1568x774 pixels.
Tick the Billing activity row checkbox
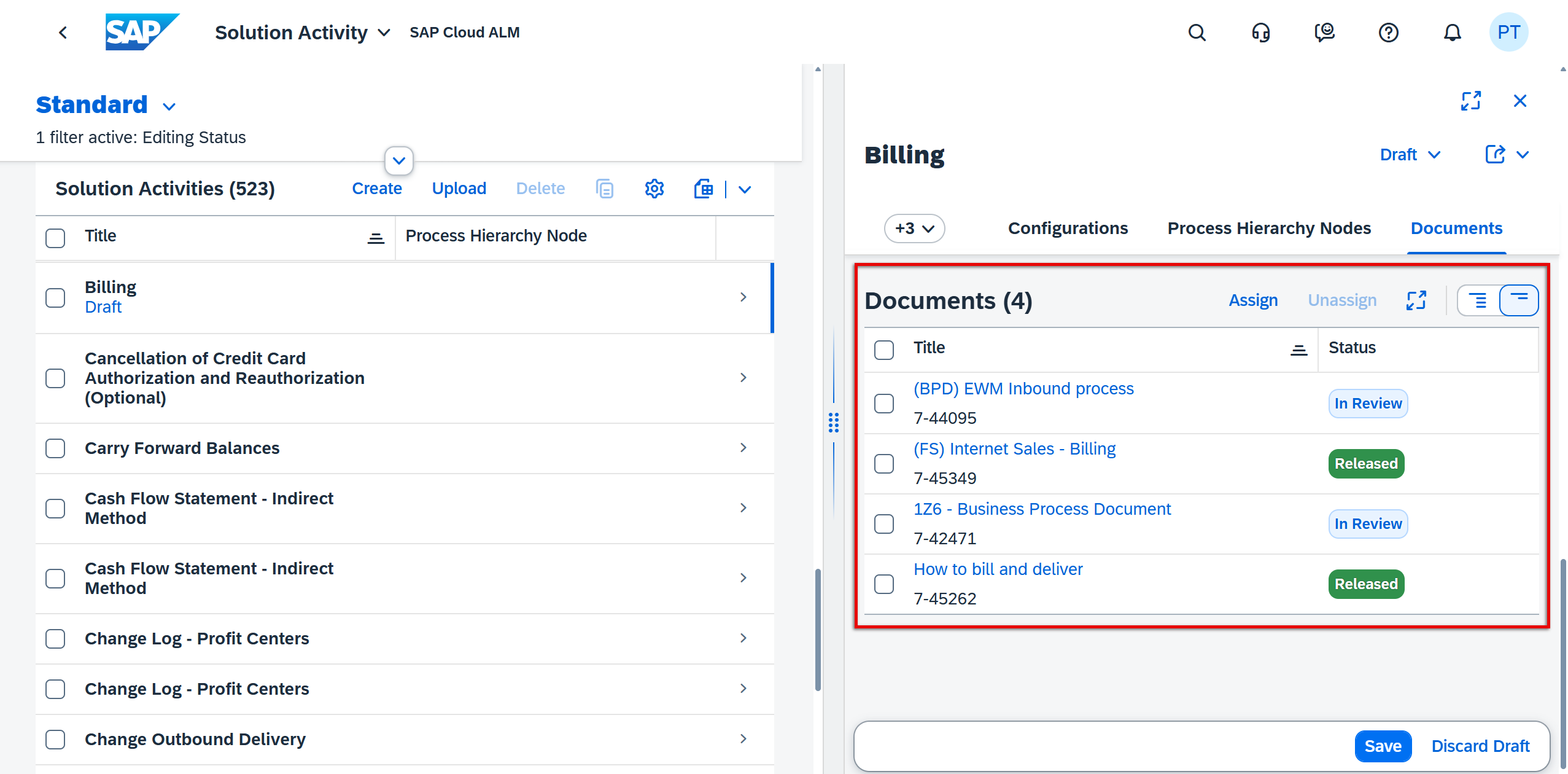(55, 298)
